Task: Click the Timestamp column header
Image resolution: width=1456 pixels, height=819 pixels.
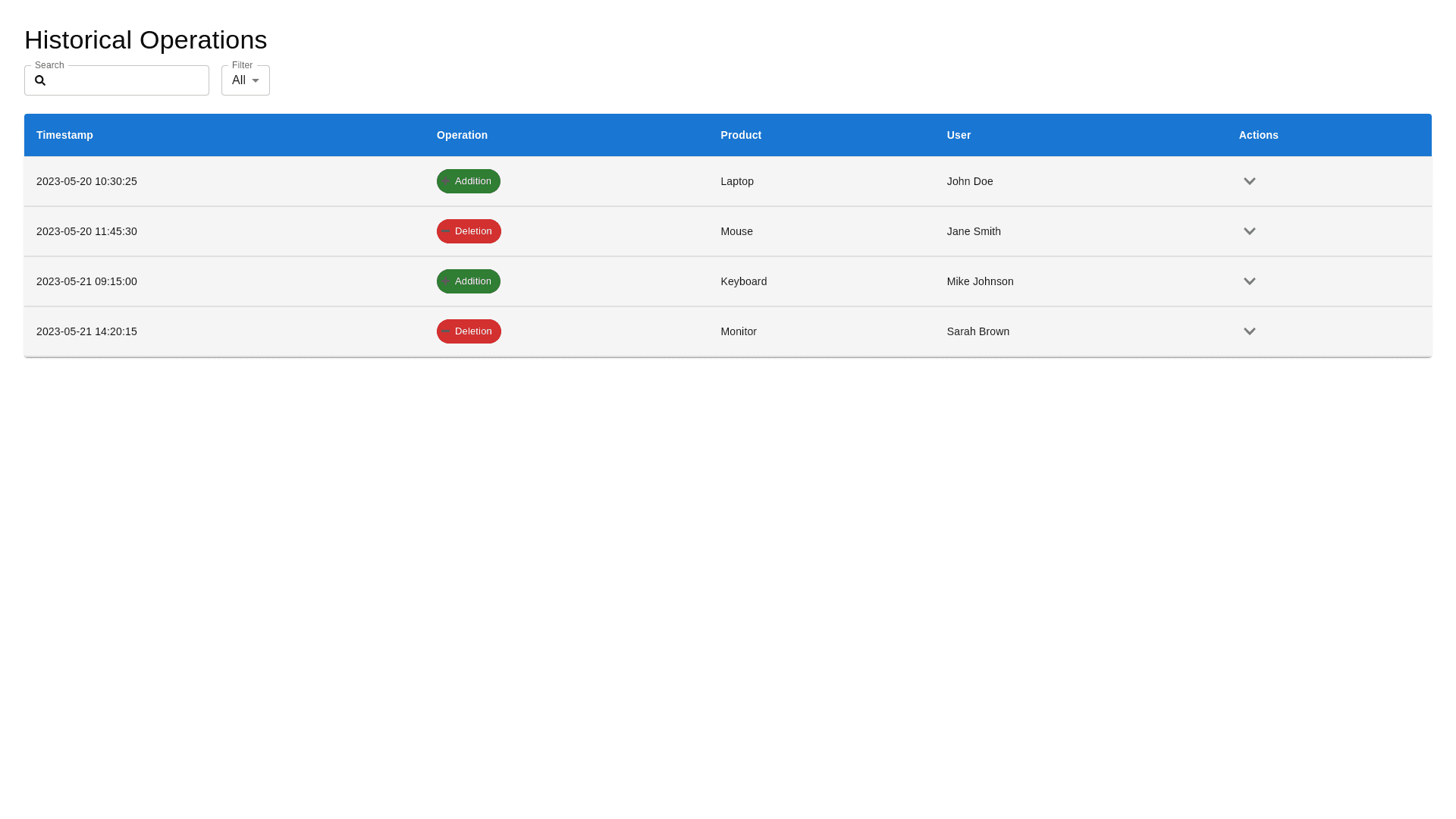Action: click(64, 135)
